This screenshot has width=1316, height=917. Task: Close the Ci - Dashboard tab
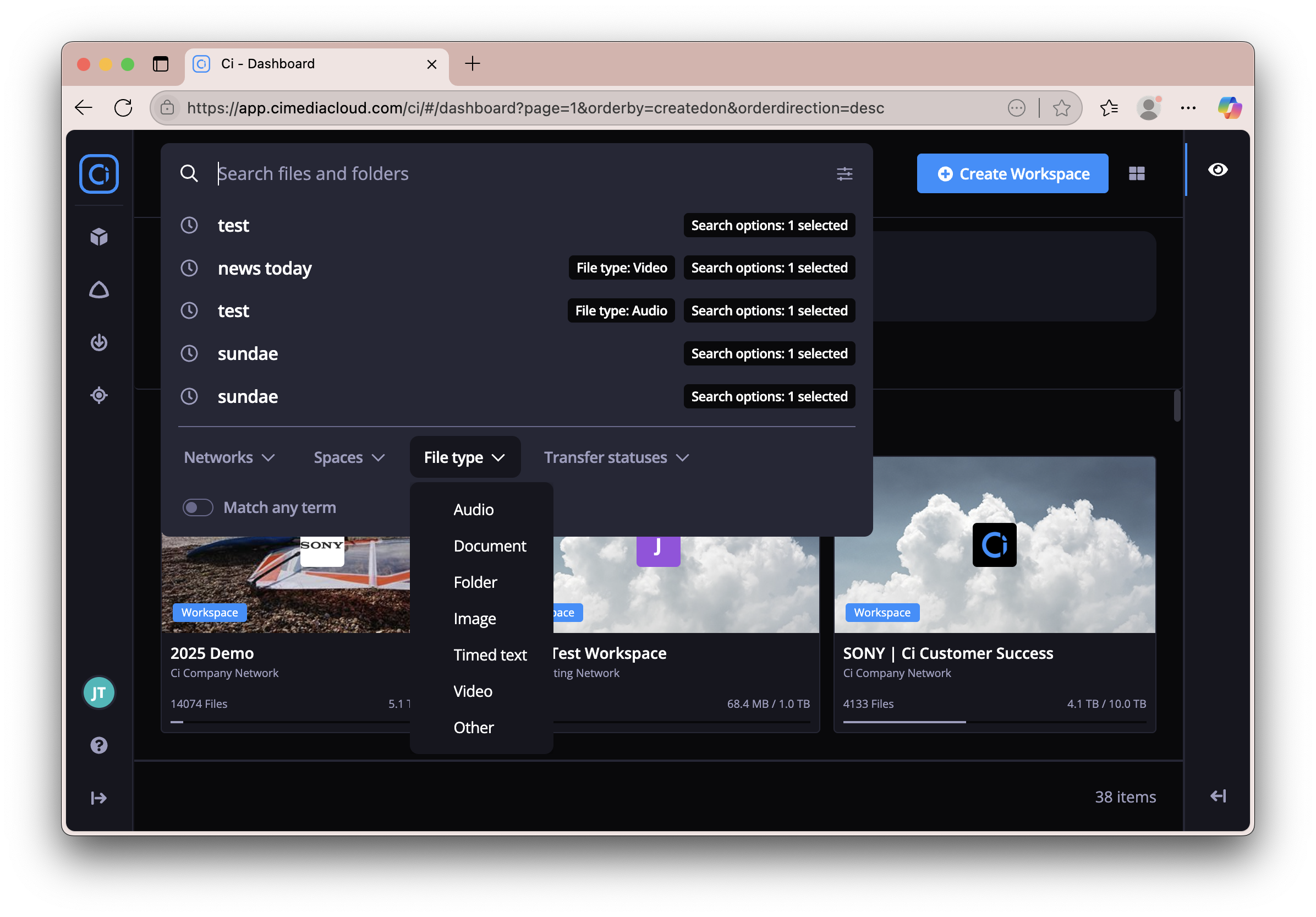point(431,64)
